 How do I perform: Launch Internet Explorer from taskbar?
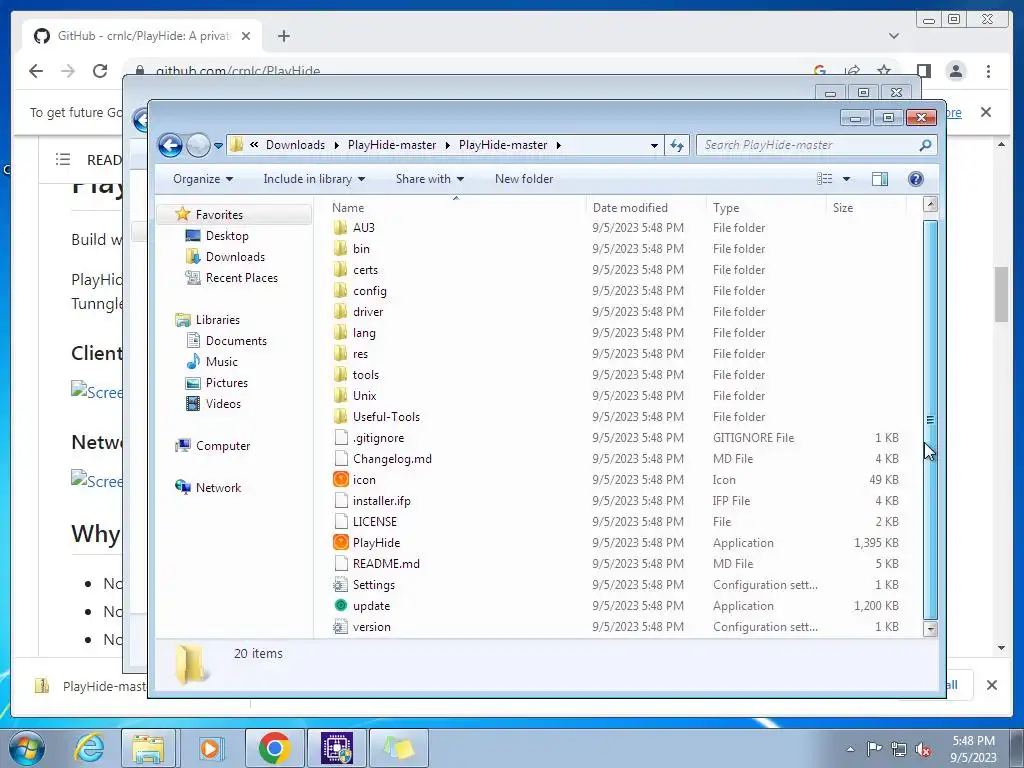click(x=89, y=748)
